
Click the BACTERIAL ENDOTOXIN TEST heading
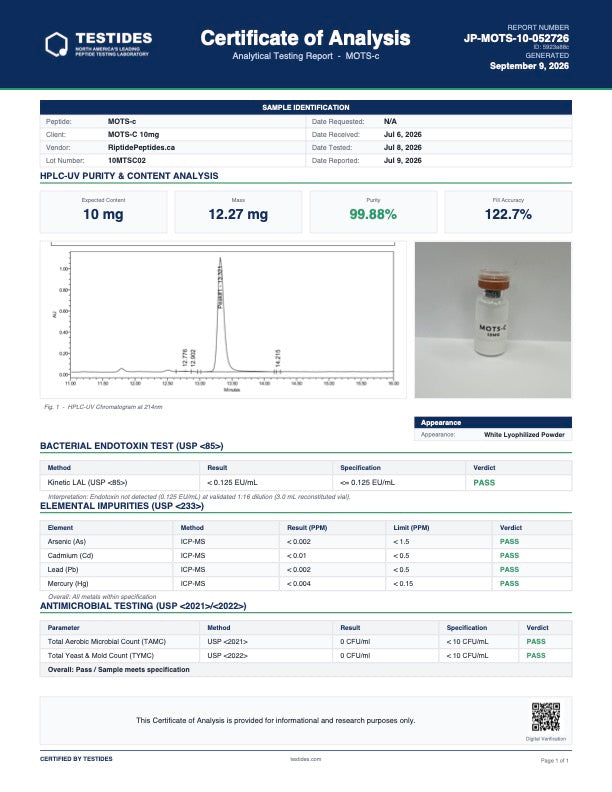[x=132, y=446]
